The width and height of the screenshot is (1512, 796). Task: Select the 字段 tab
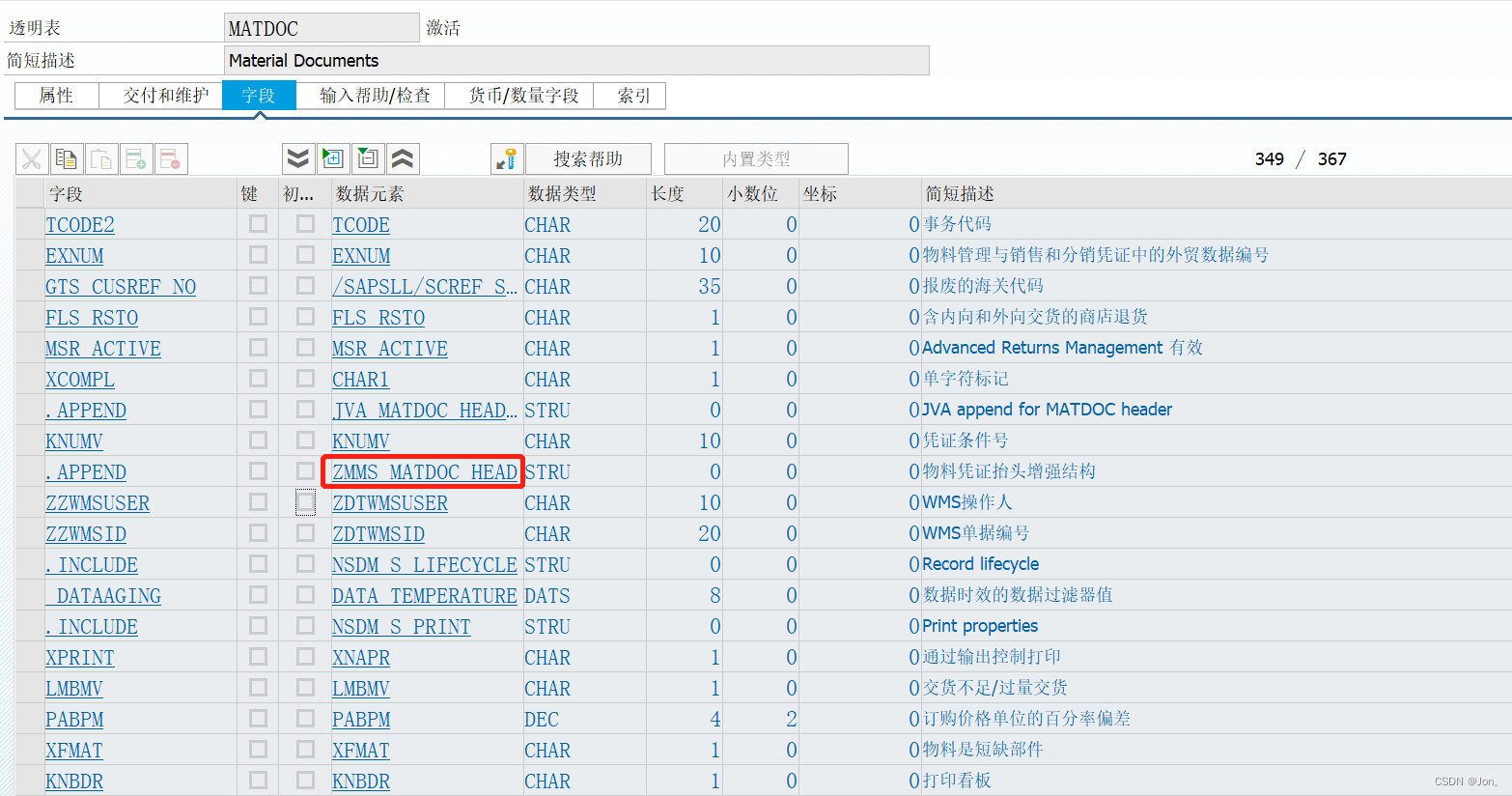click(259, 96)
